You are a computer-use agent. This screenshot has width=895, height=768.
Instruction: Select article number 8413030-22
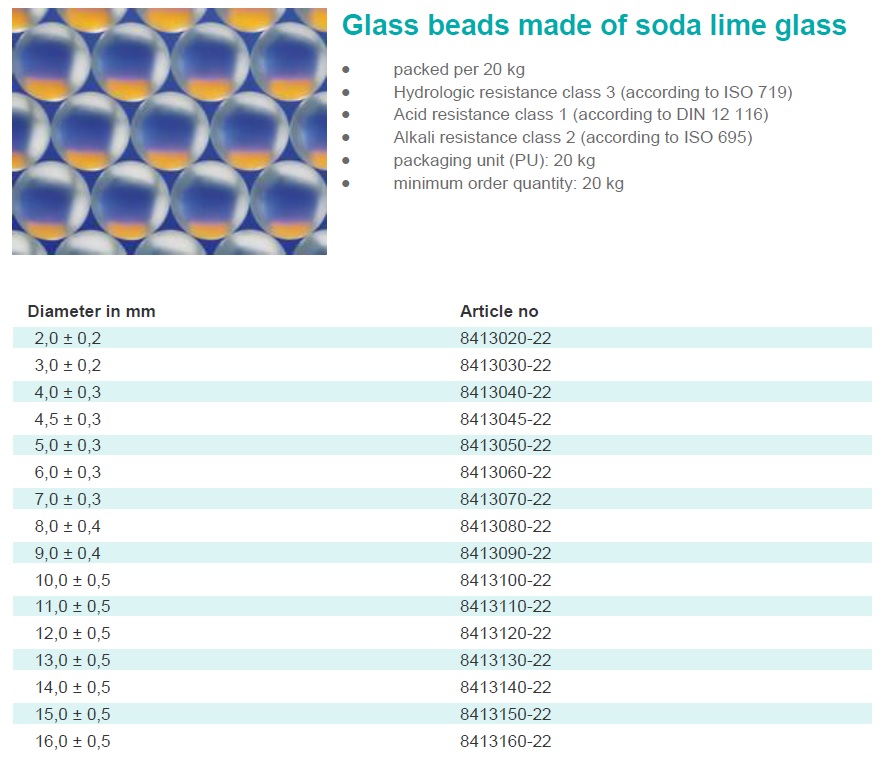point(506,365)
